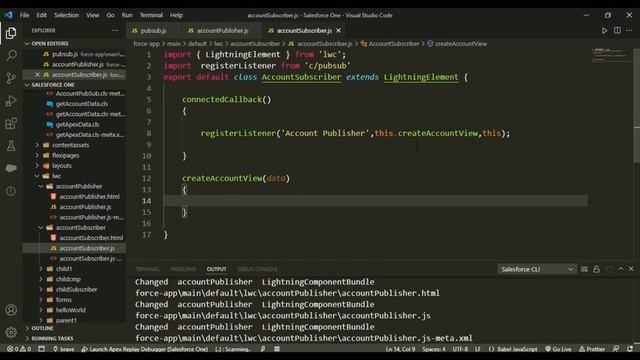This screenshot has width=640, height=360.
Task: Switch to the pubsub.js tab
Action: pyautogui.click(x=153, y=31)
